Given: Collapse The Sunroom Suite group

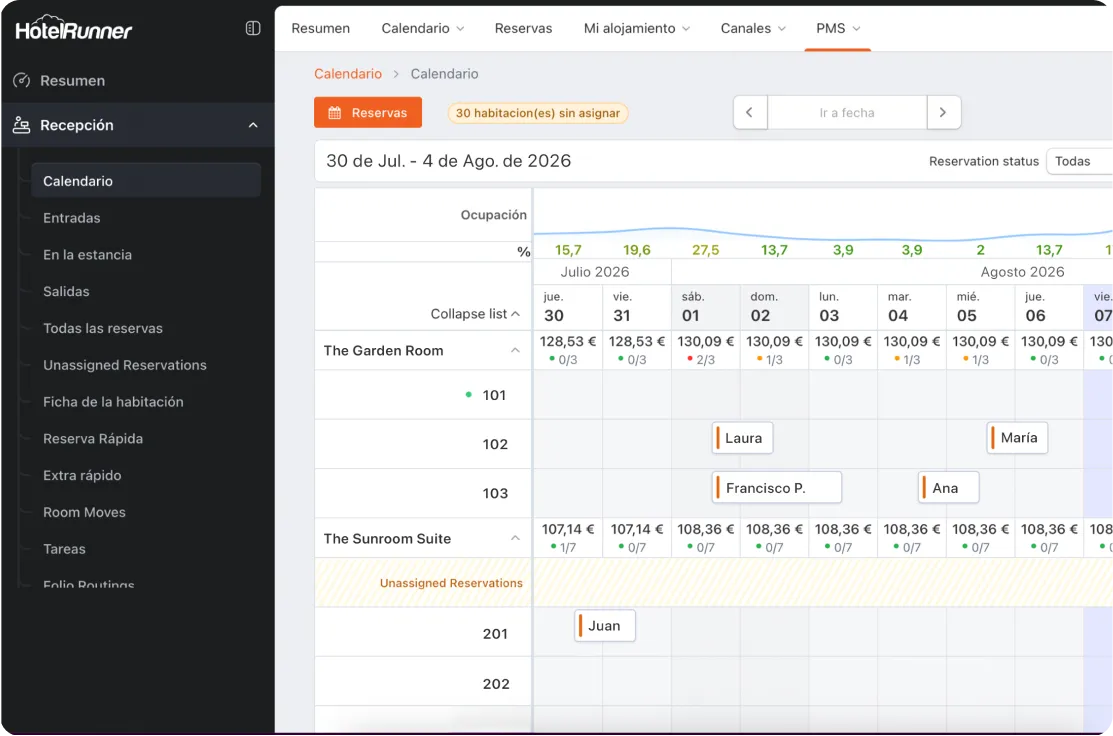Looking at the screenshot, I should (515, 539).
